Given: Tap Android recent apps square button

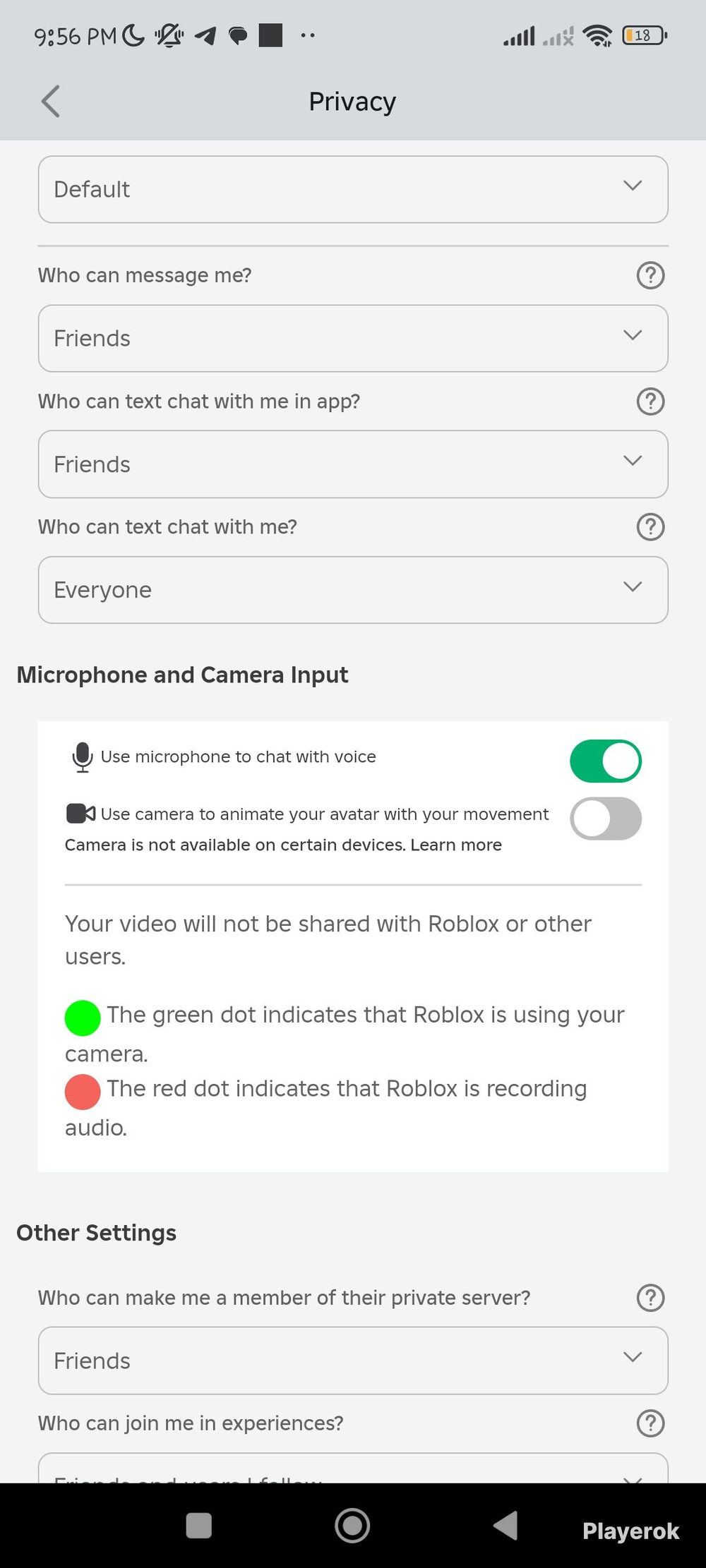Looking at the screenshot, I should pos(198,1525).
